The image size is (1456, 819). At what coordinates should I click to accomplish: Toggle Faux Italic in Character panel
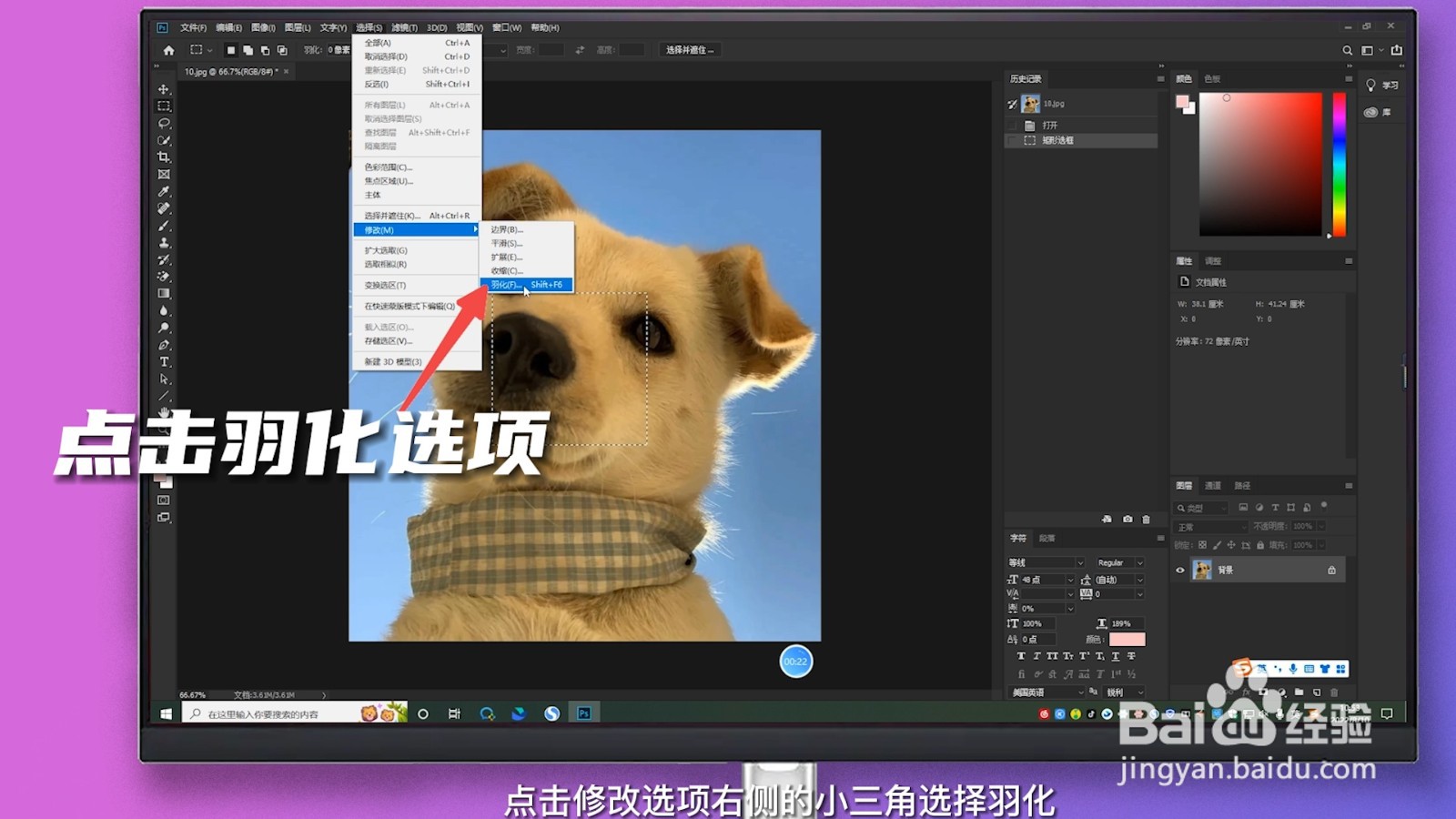(1036, 656)
